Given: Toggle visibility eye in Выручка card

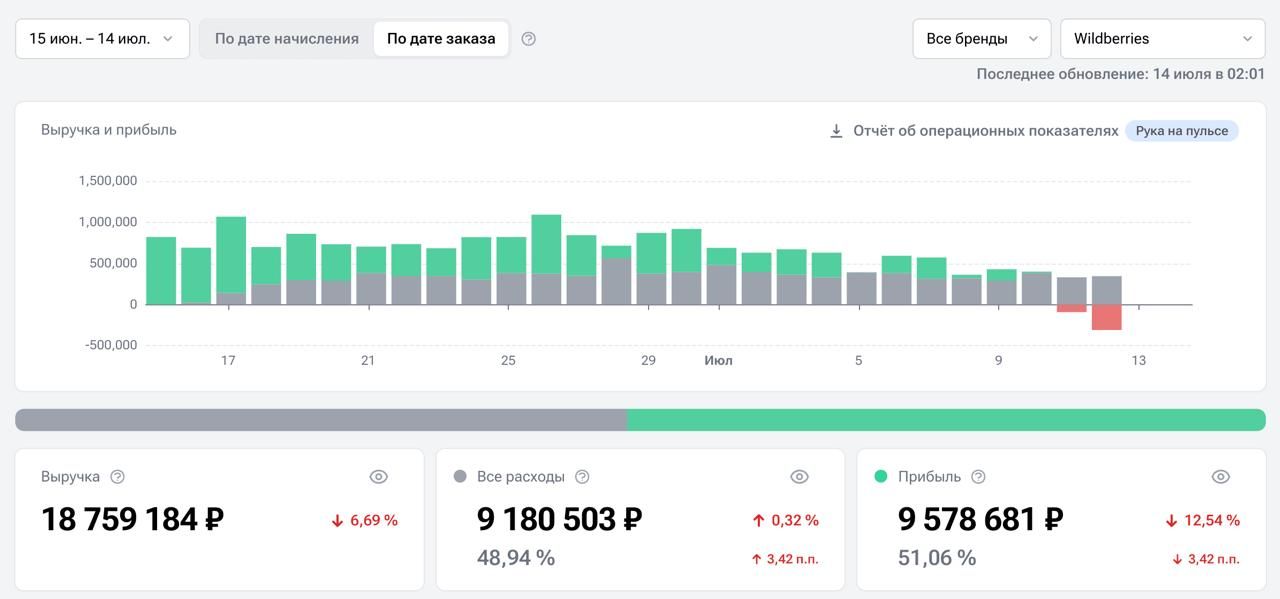Looking at the screenshot, I should click(378, 477).
